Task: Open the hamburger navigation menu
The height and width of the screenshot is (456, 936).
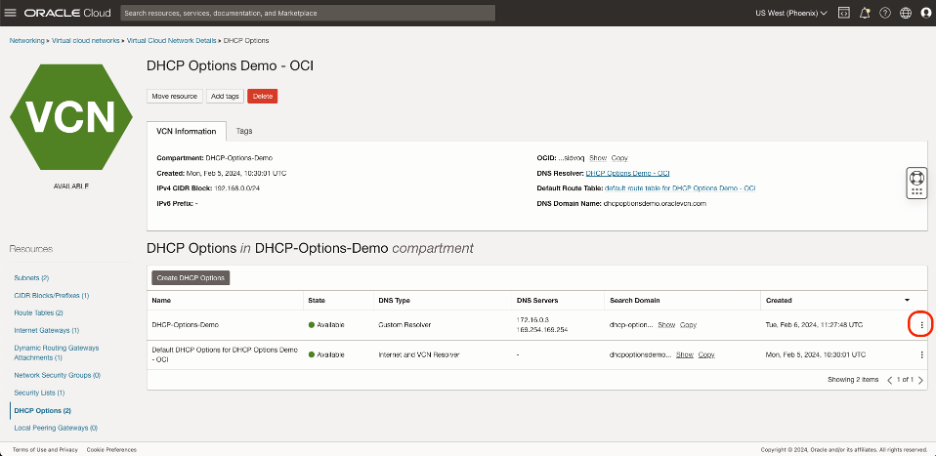Action: click(10, 13)
